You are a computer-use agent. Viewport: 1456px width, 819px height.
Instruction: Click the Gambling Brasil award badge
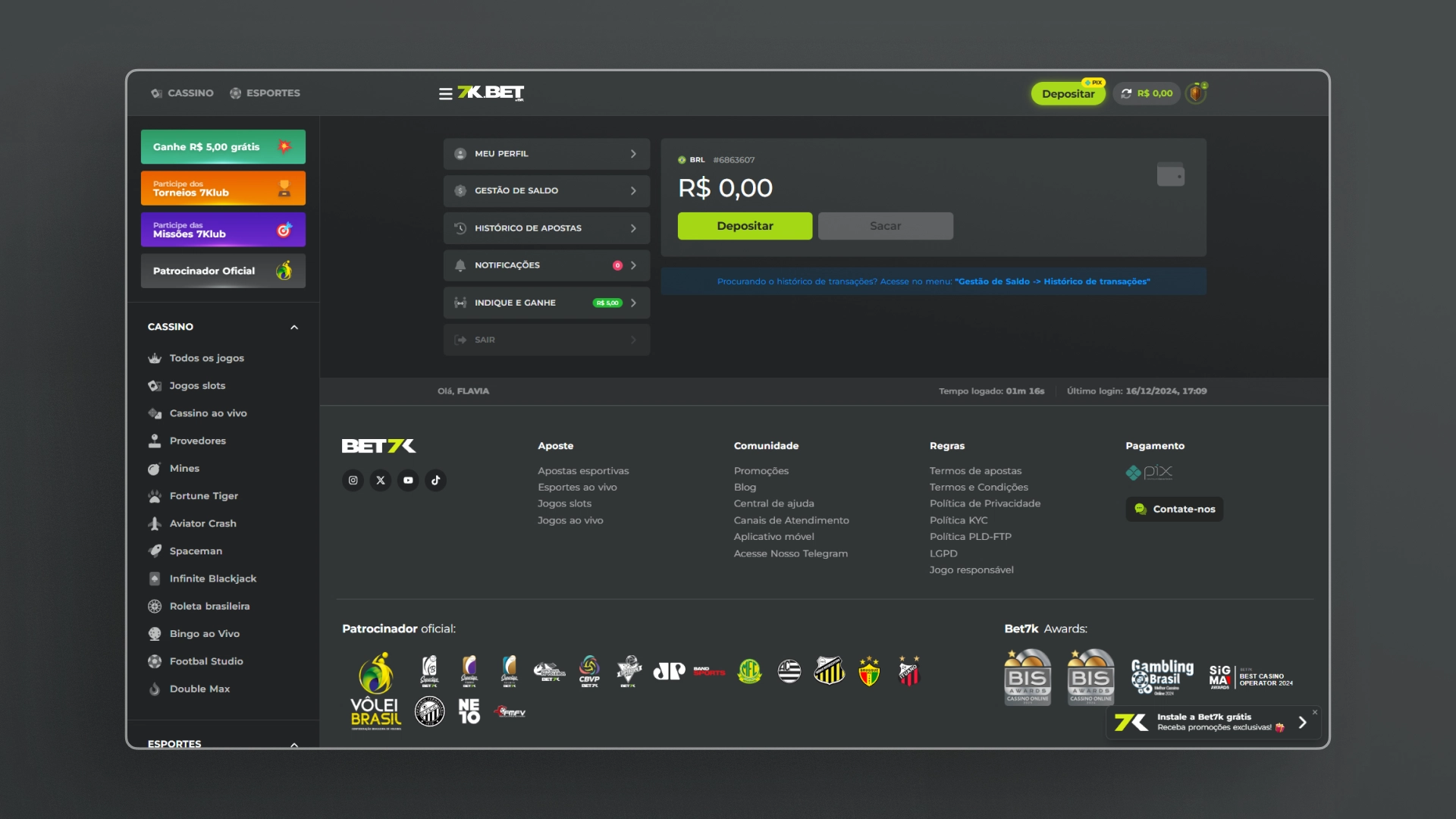[1162, 676]
